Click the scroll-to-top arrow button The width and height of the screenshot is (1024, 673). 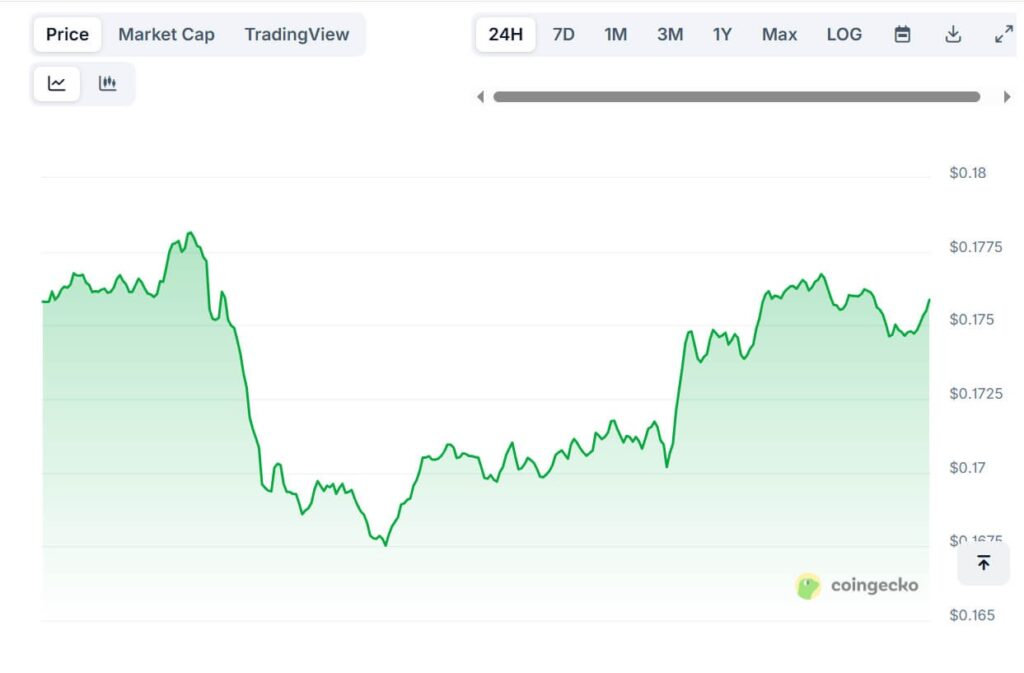(x=983, y=563)
